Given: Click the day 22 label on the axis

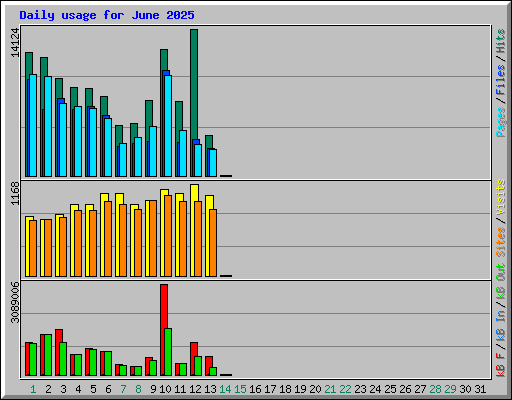Looking at the screenshot, I should (345, 389).
